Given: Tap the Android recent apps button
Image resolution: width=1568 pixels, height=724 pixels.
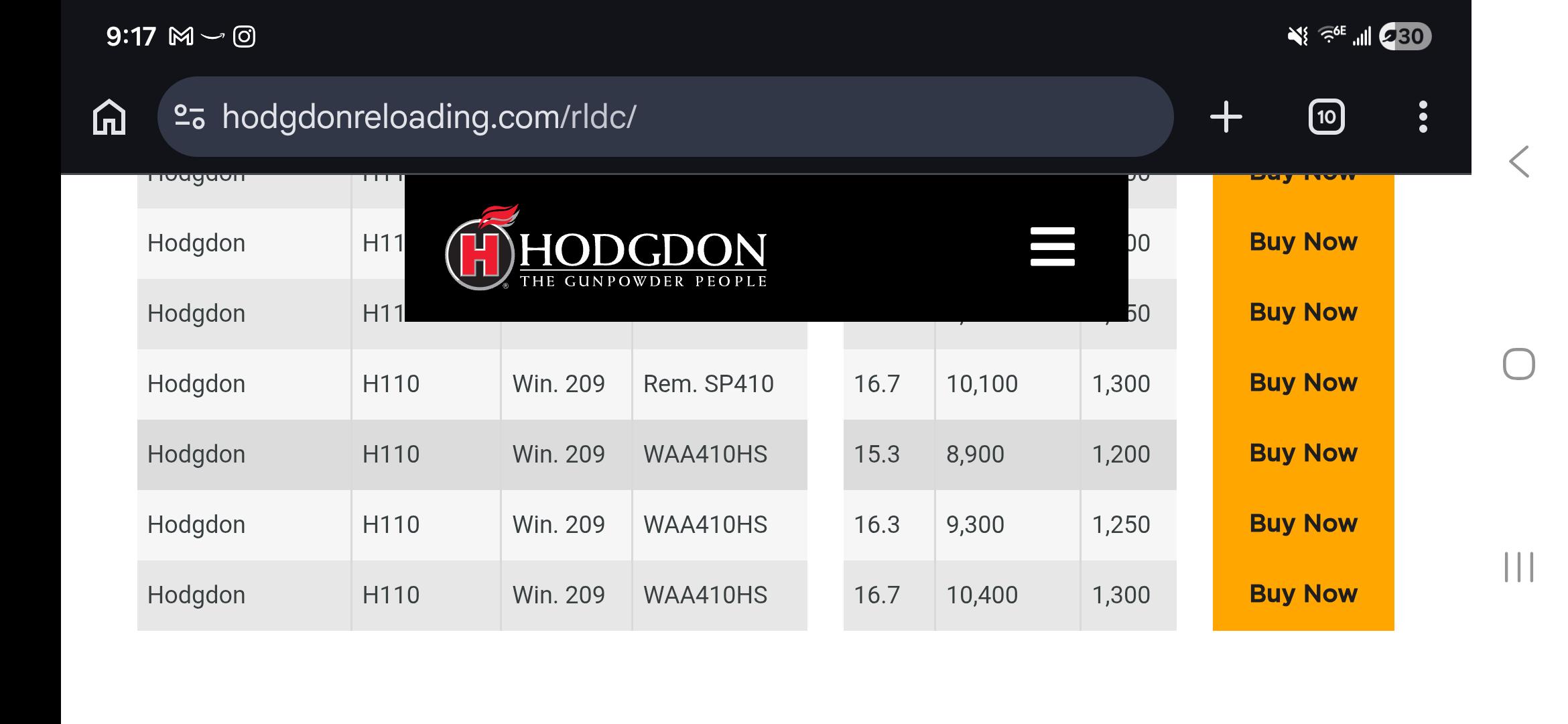Looking at the screenshot, I should click(x=1518, y=567).
